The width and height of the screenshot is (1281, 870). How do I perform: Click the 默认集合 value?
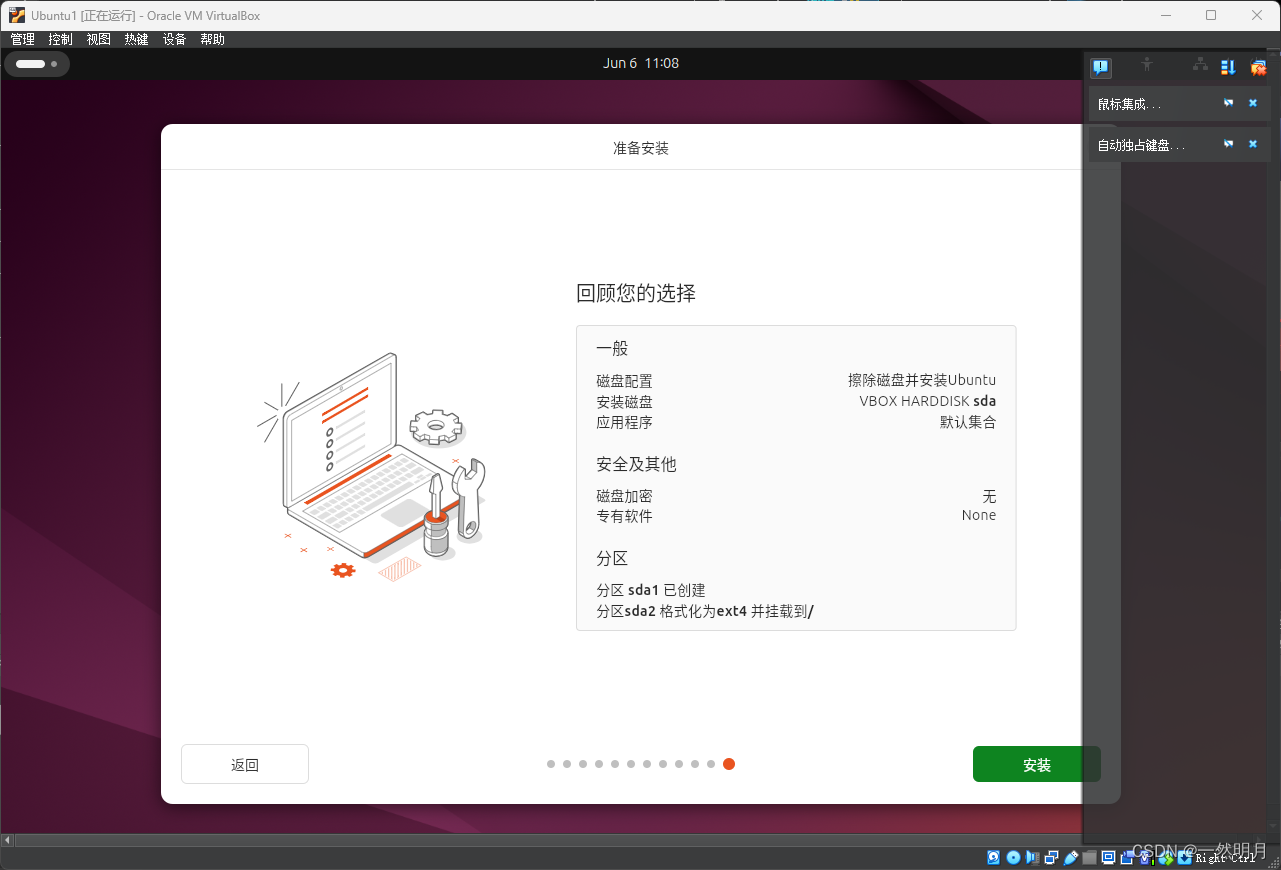[968, 422]
